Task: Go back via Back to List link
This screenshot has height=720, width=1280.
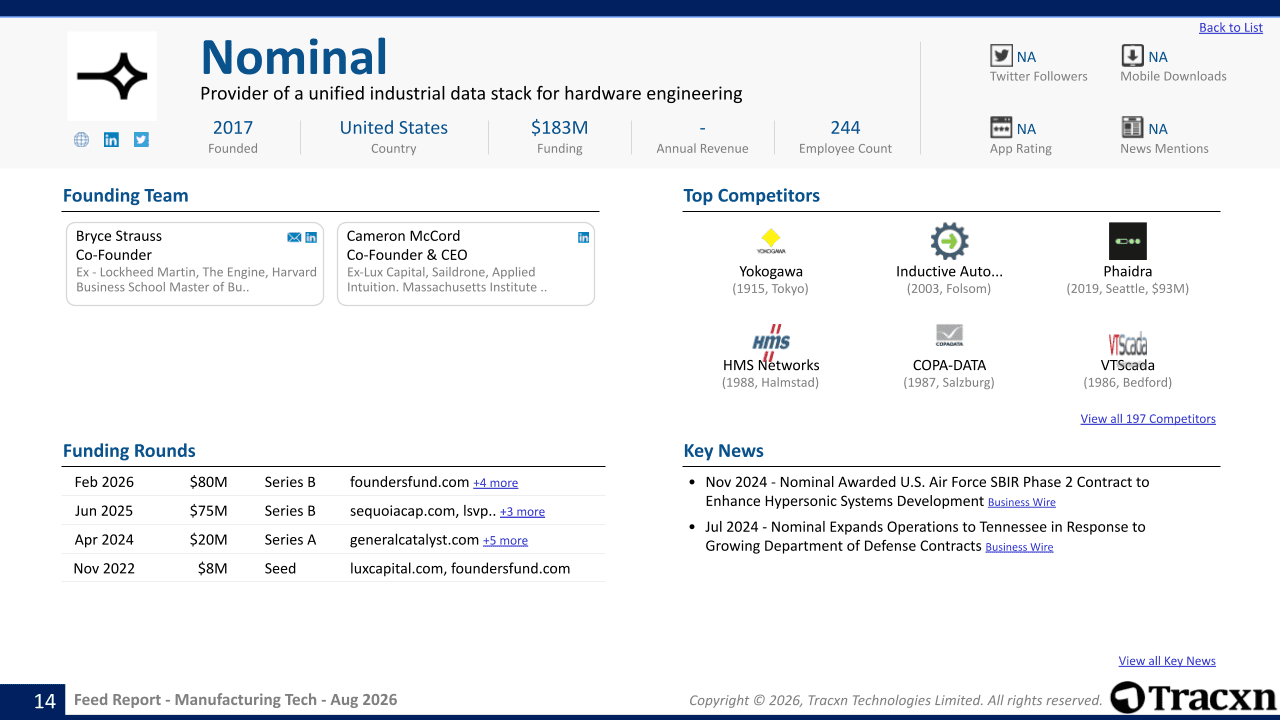Action: (x=1231, y=28)
